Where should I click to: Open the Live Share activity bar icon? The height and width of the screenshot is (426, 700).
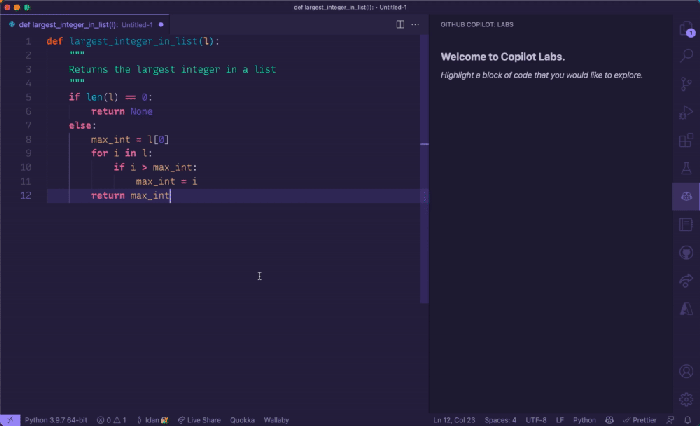(x=686, y=280)
